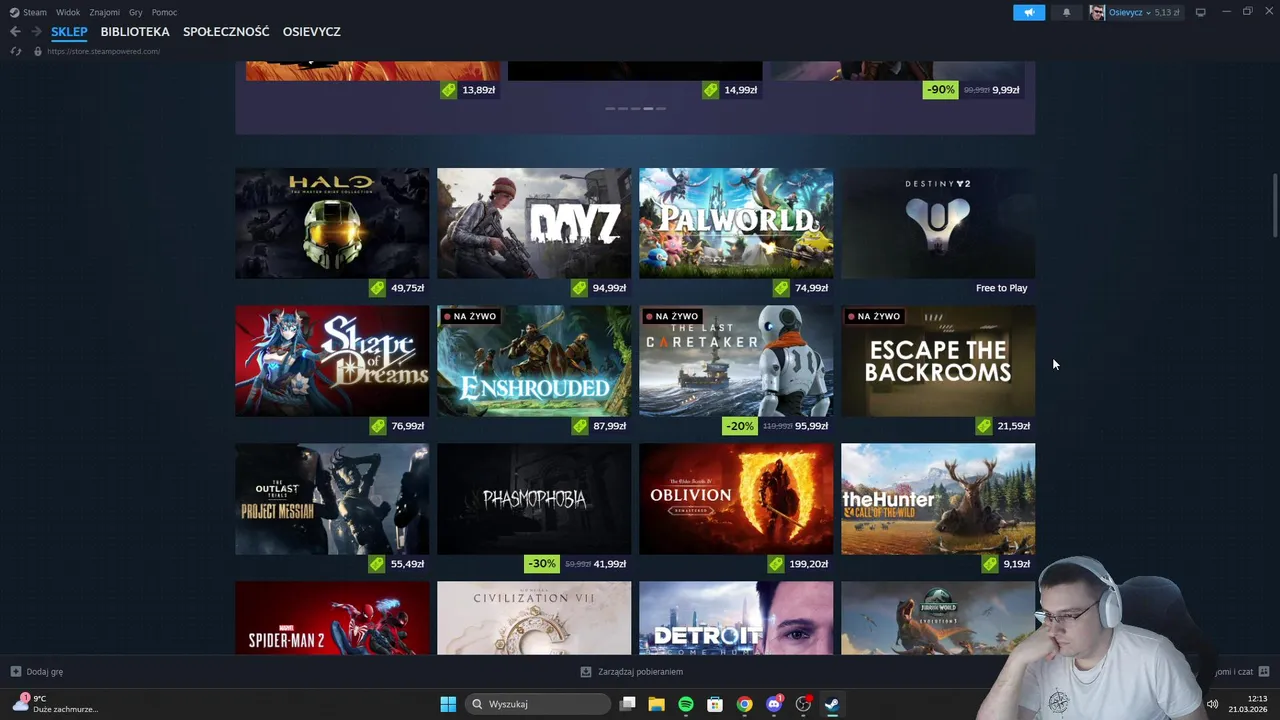Switch to the BIBLIOTEKA tab
The width and height of the screenshot is (1280, 720).
135,32
